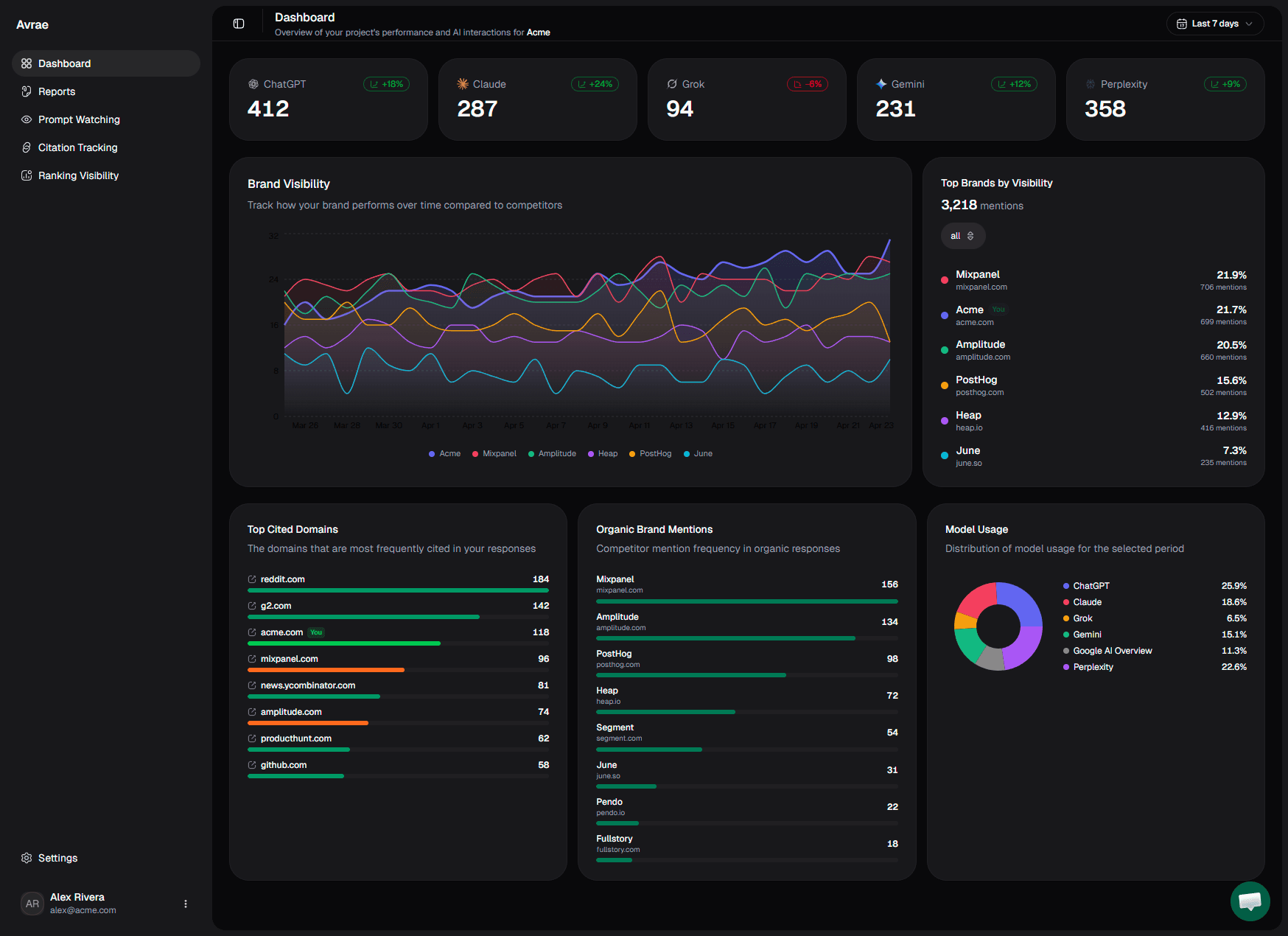This screenshot has width=1288, height=936.
Task: Click the Grok icon on its card
Action: click(672, 84)
